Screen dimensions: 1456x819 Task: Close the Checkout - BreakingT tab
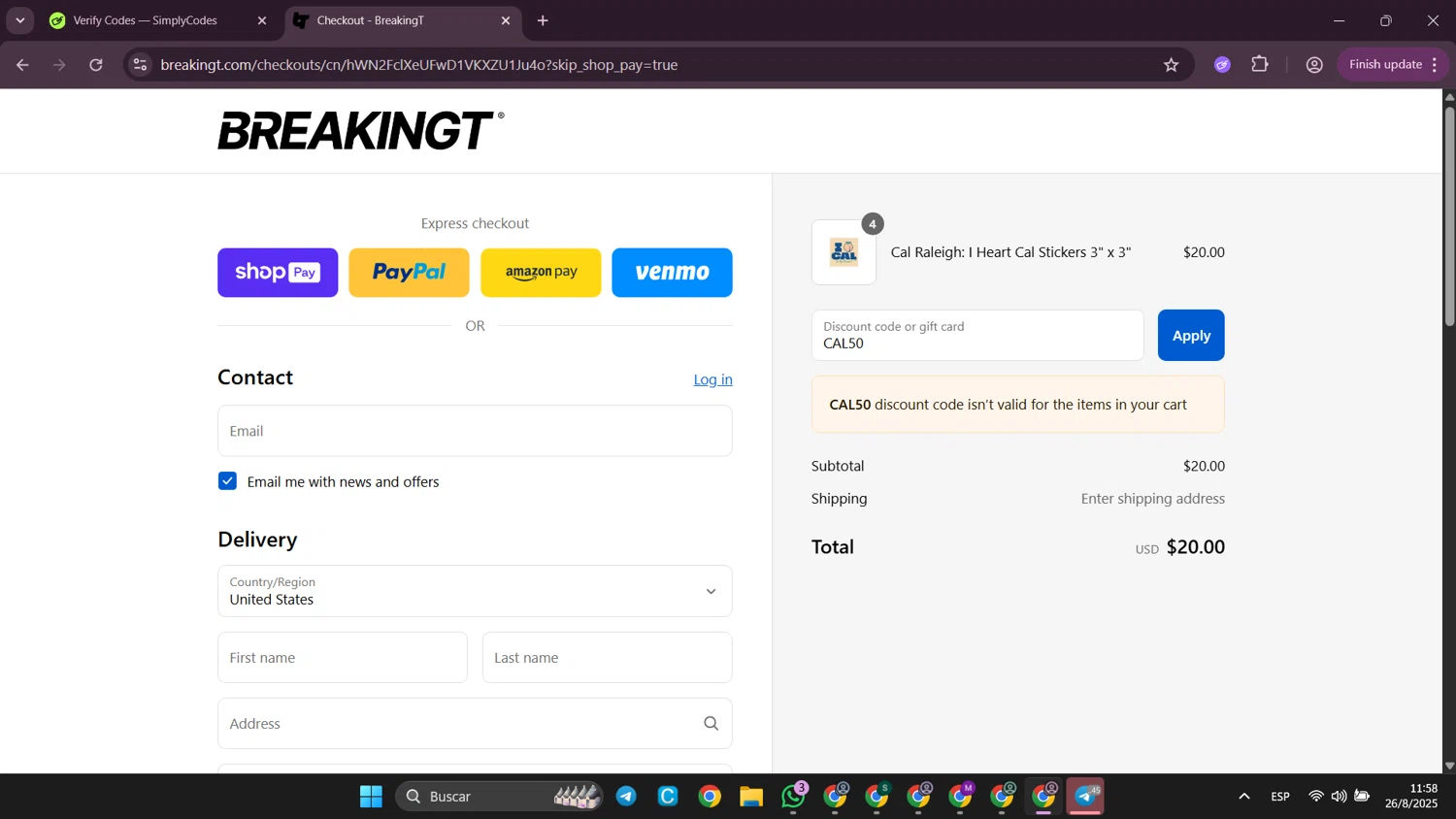pyautogui.click(x=506, y=20)
